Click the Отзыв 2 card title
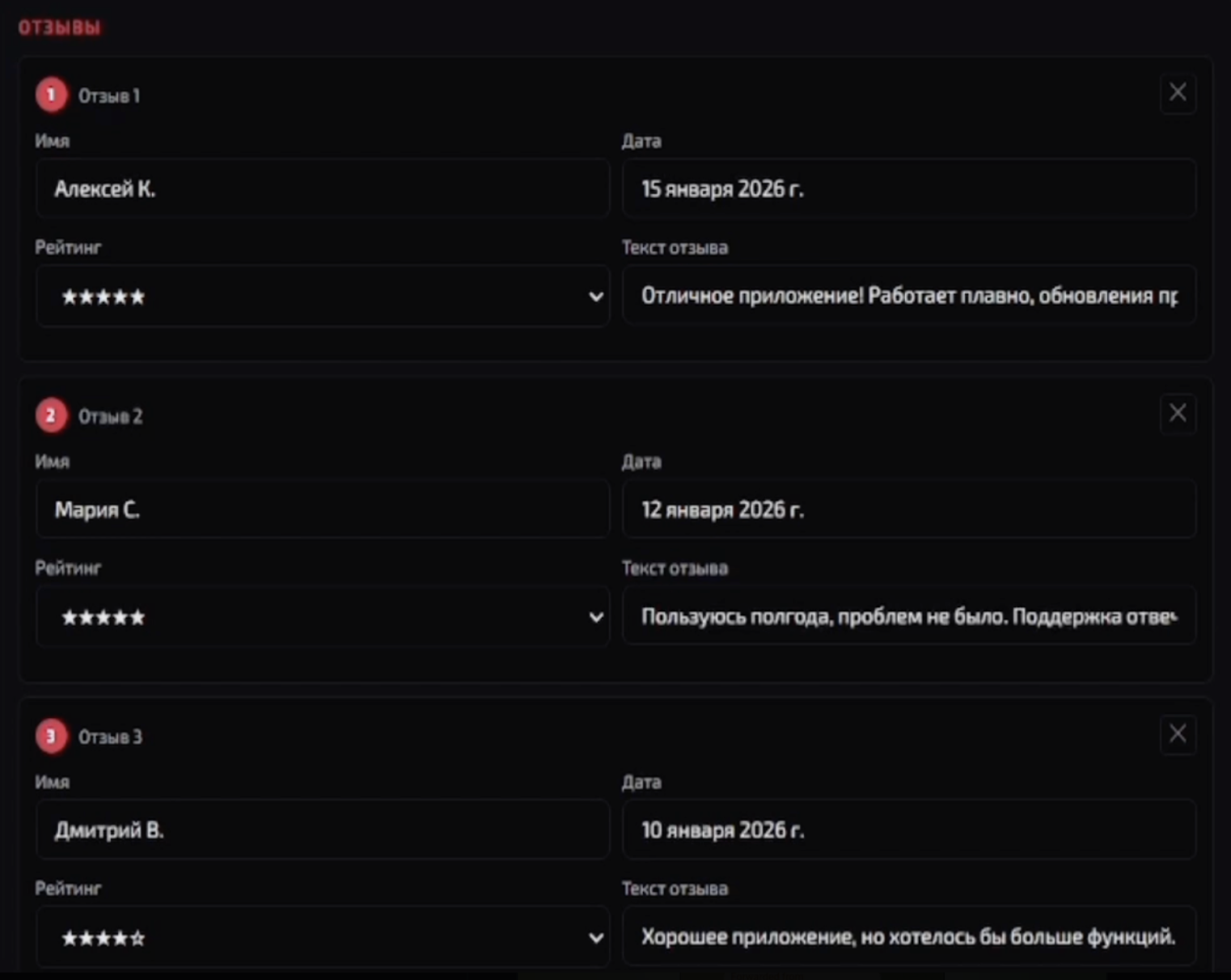The height and width of the screenshot is (980, 1231). (x=110, y=416)
